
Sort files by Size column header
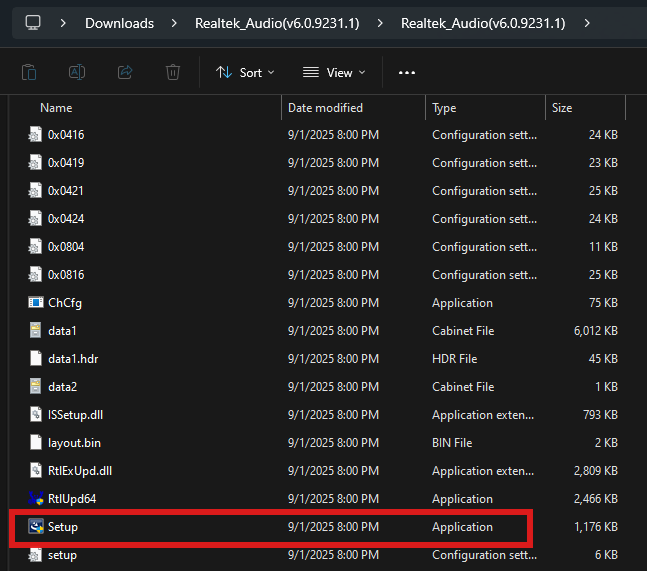[x=562, y=107]
